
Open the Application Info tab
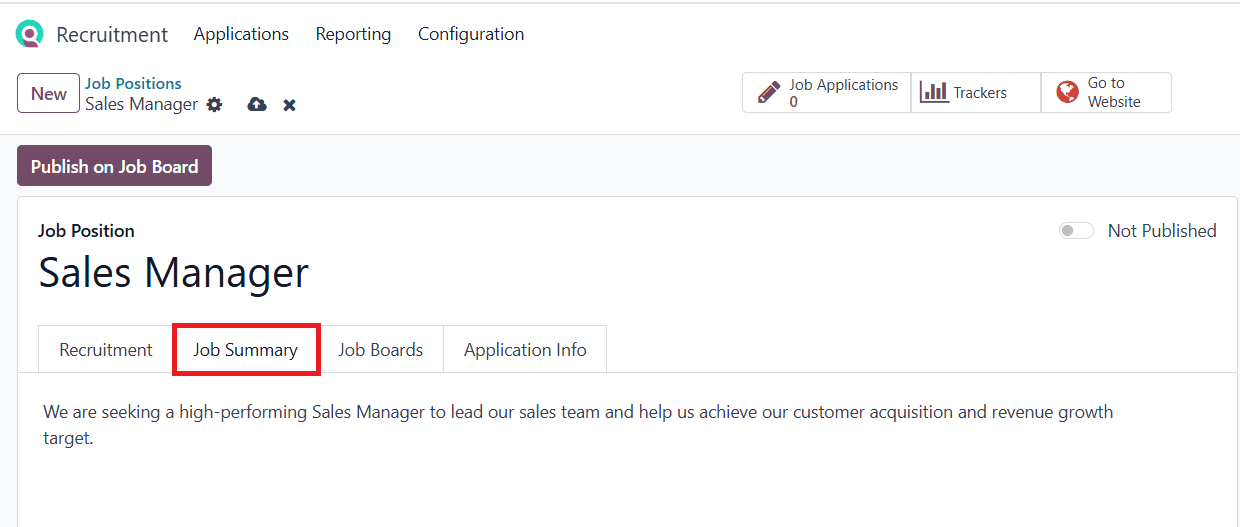525,349
